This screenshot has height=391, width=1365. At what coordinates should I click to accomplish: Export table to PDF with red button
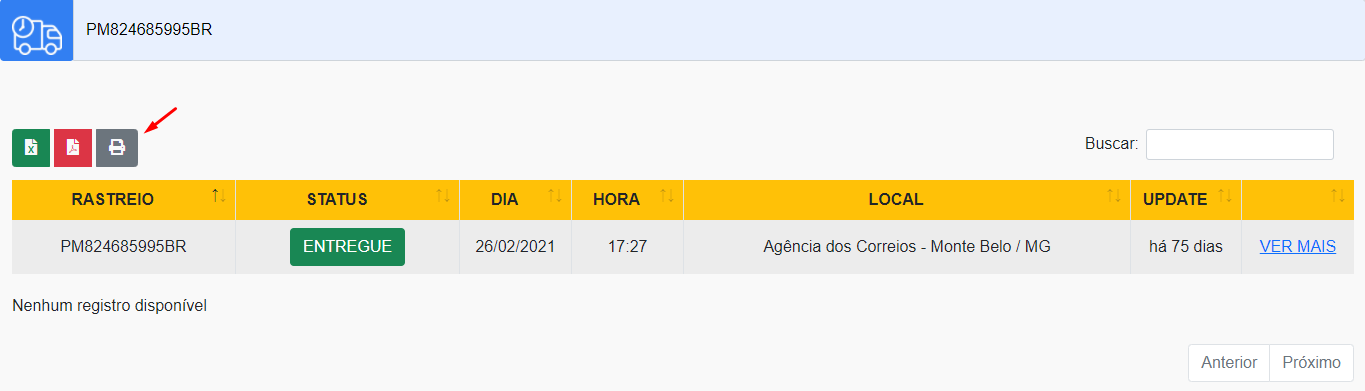(73, 148)
